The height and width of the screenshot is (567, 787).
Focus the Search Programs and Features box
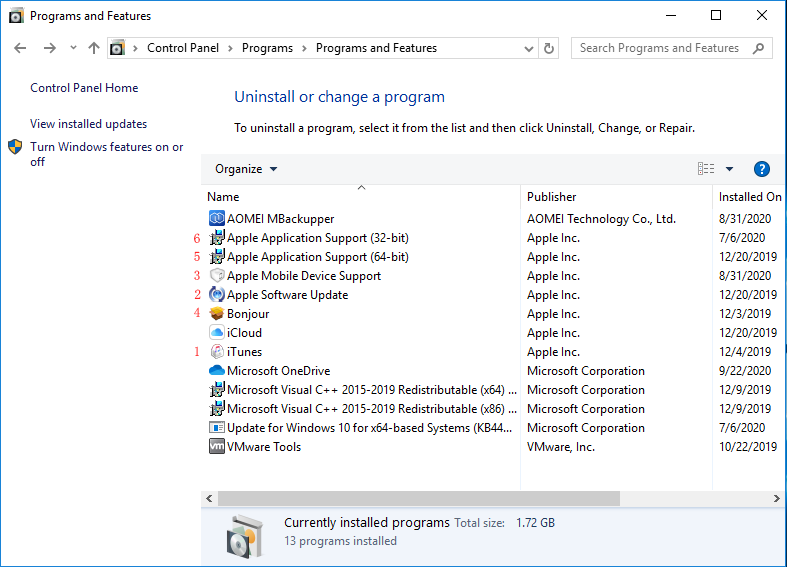[x=660, y=48]
